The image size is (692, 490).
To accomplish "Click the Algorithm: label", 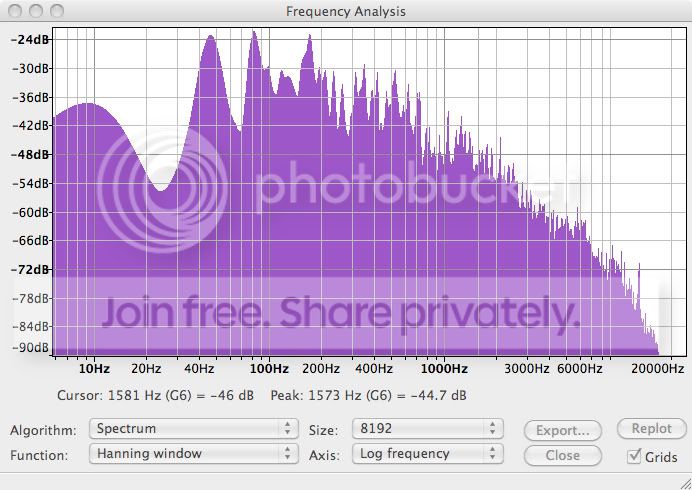I will point(43,430).
